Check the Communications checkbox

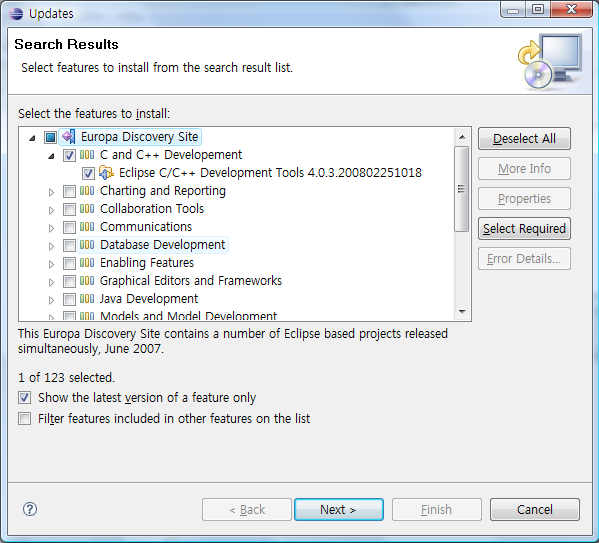click(69, 227)
